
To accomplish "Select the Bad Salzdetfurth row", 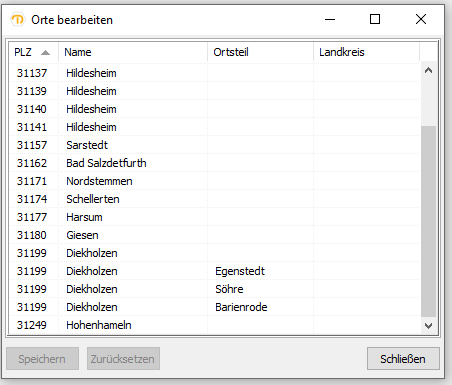I will point(214,163).
